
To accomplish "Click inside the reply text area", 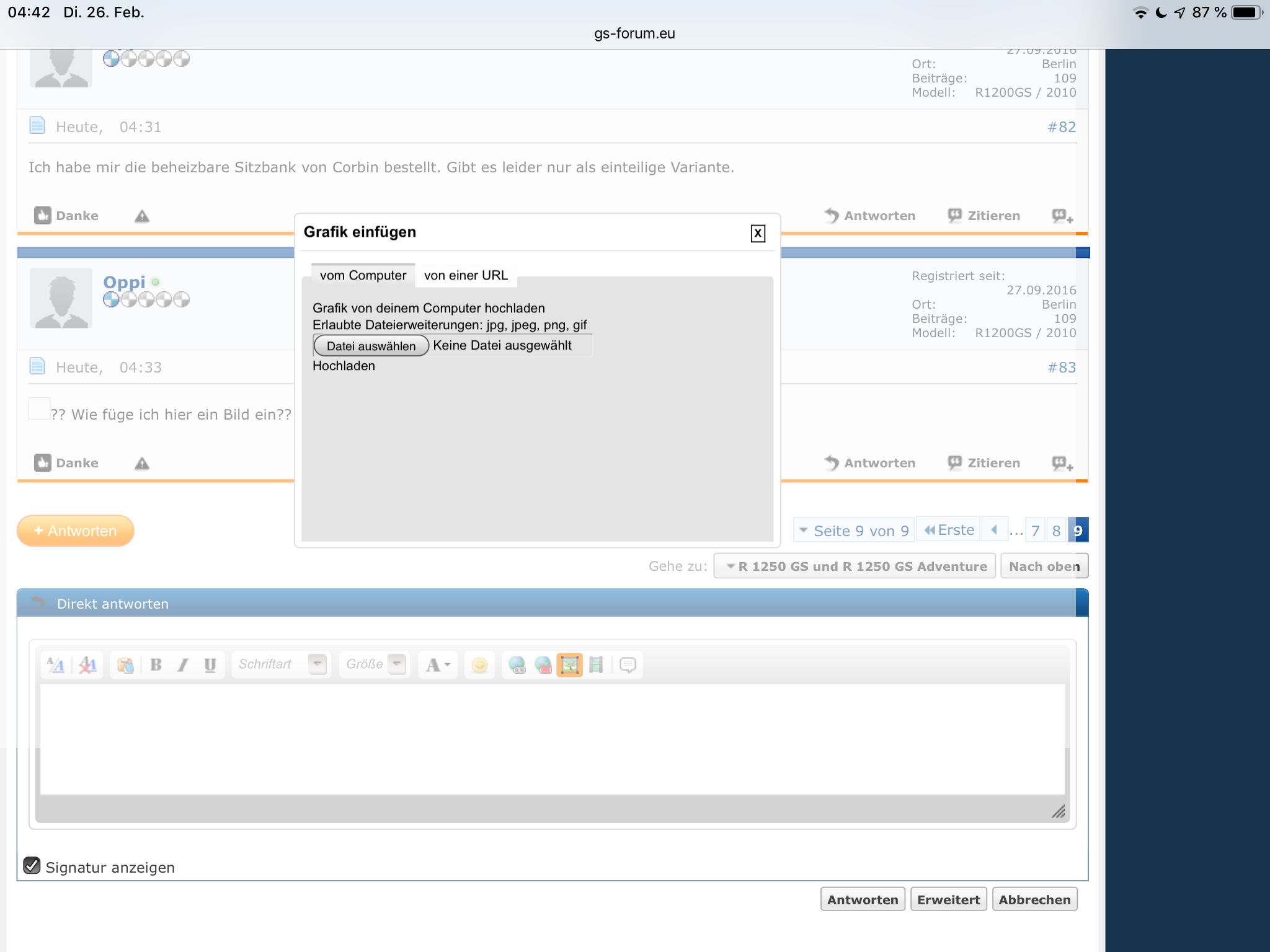I will tap(552, 739).
